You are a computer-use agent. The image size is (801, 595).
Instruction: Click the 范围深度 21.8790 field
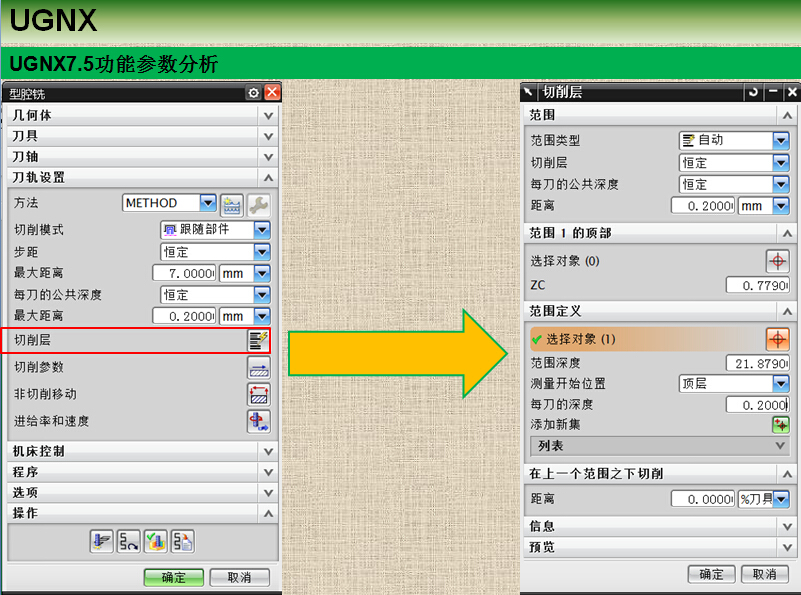758,363
